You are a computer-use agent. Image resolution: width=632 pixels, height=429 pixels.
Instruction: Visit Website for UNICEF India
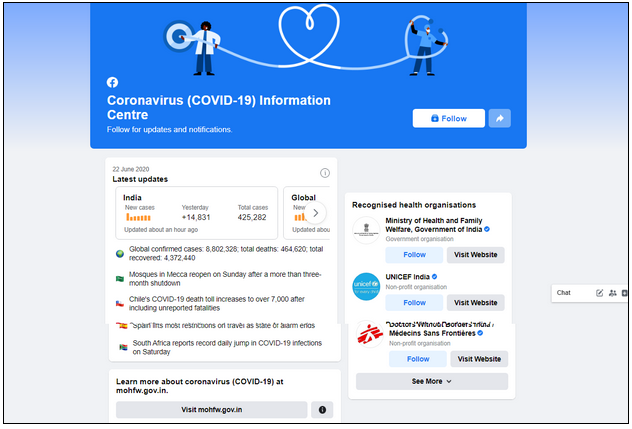[476, 303]
